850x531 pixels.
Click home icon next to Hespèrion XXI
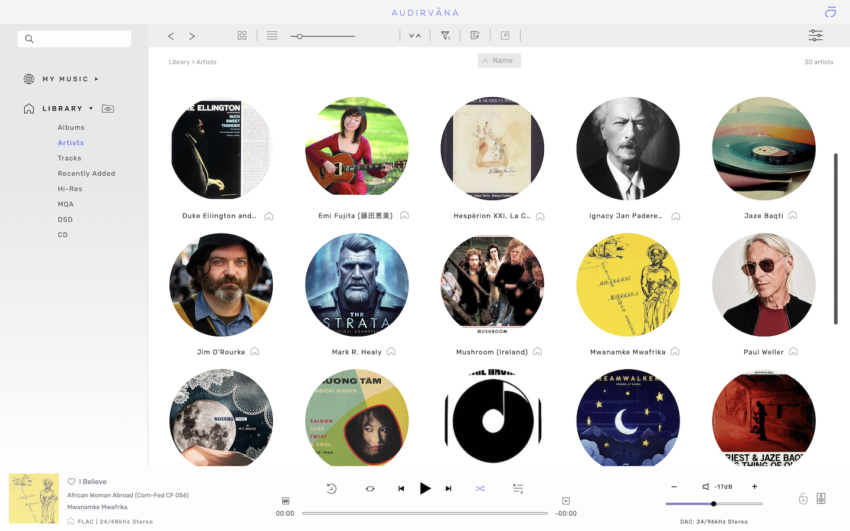point(540,216)
